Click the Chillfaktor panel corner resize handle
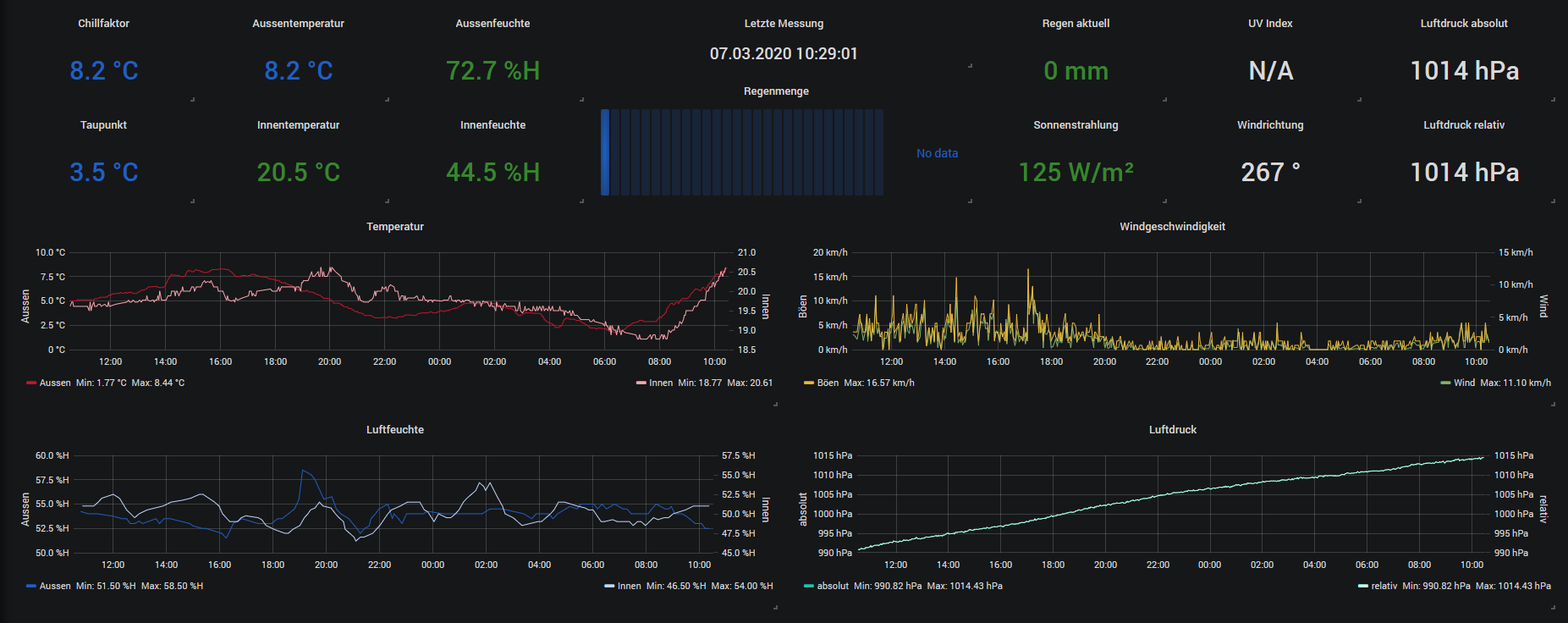 click(192, 99)
